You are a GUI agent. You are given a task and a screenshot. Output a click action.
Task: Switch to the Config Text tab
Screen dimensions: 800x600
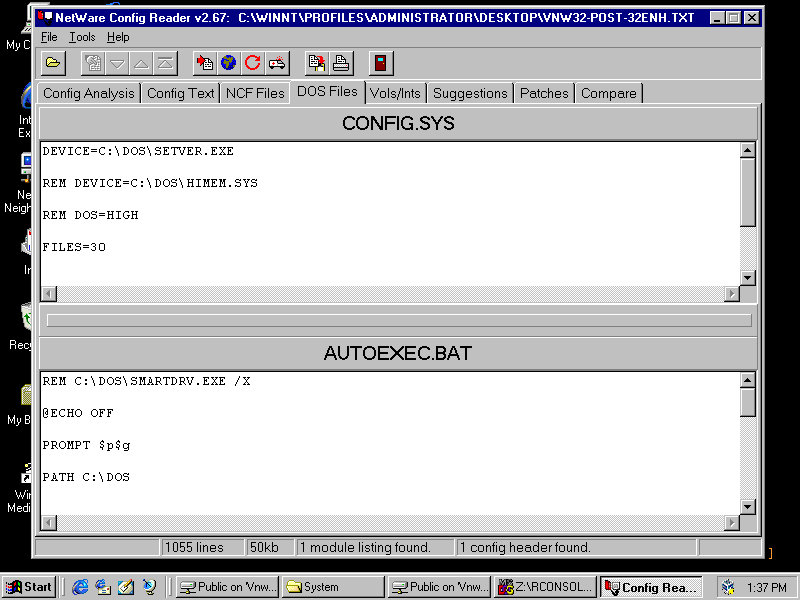click(181, 93)
